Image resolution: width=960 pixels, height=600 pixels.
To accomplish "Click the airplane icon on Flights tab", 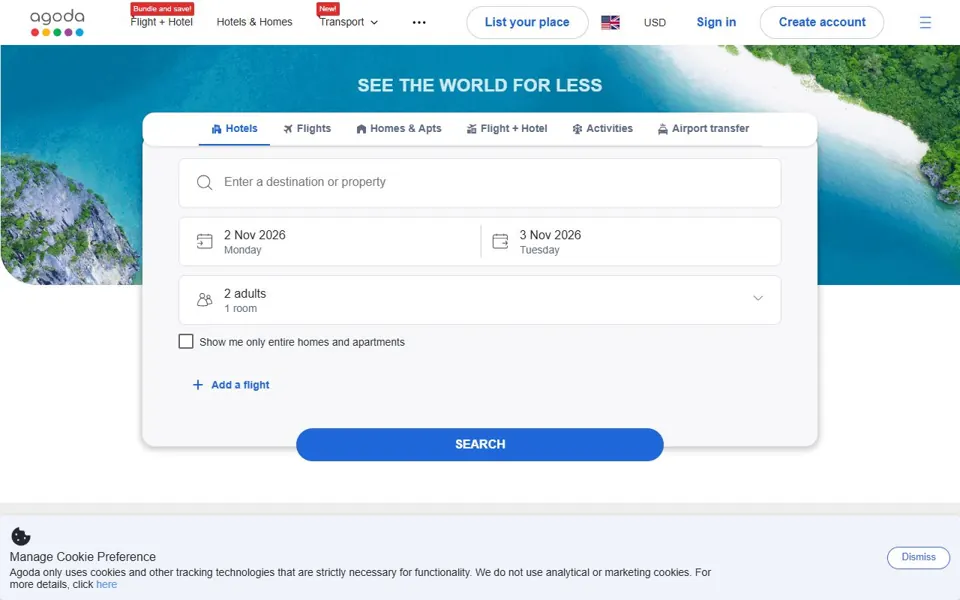I will [288, 129].
